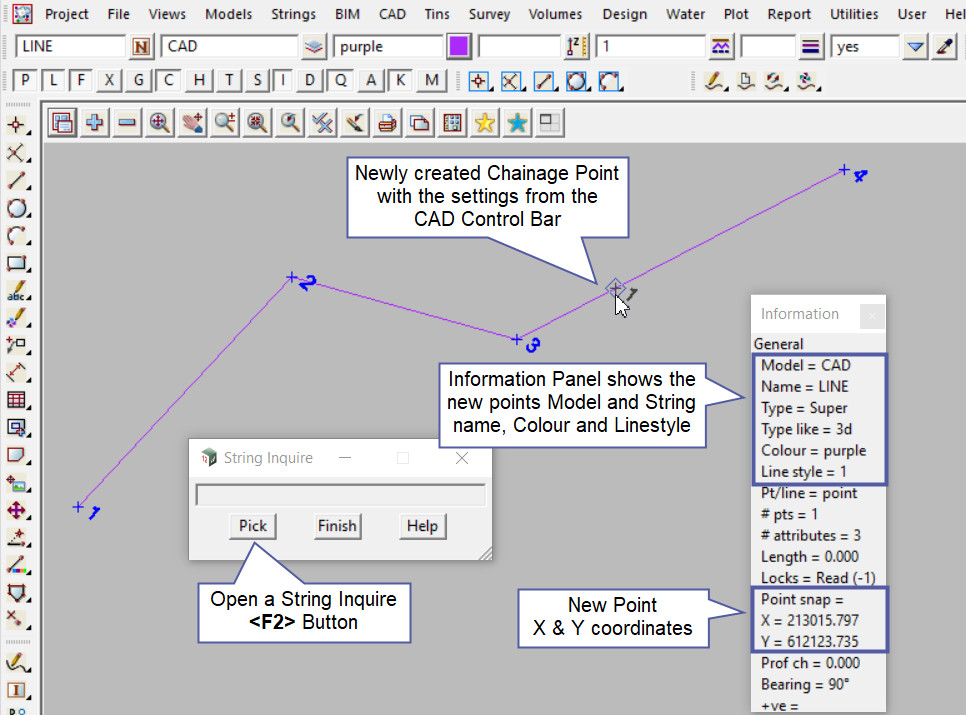Toggle the P snap button
The width and height of the screenshot is (966, 715).
click(x=25, y=80)
